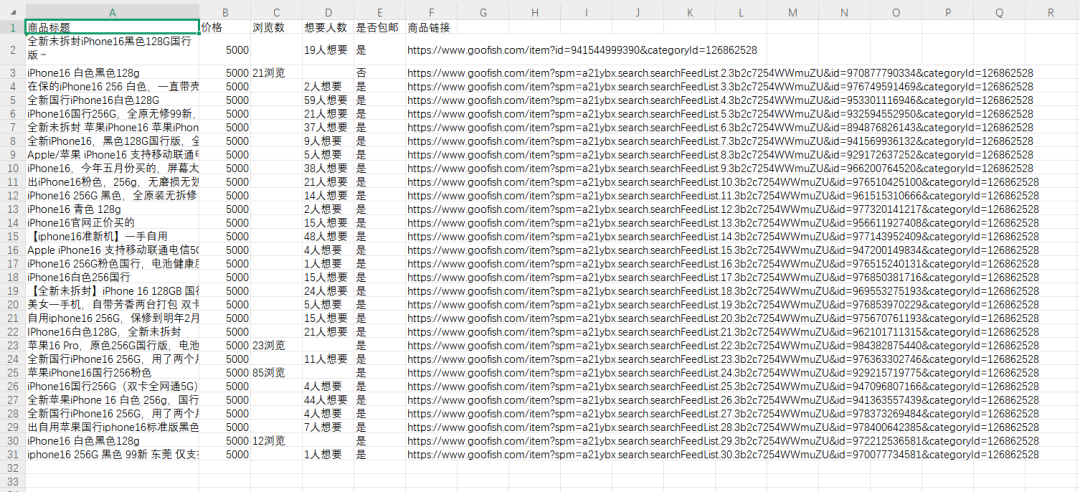
Task: Click price 5000 in 苹果iPhone16国行256粉色 row
Action: [x=225, y=373]
